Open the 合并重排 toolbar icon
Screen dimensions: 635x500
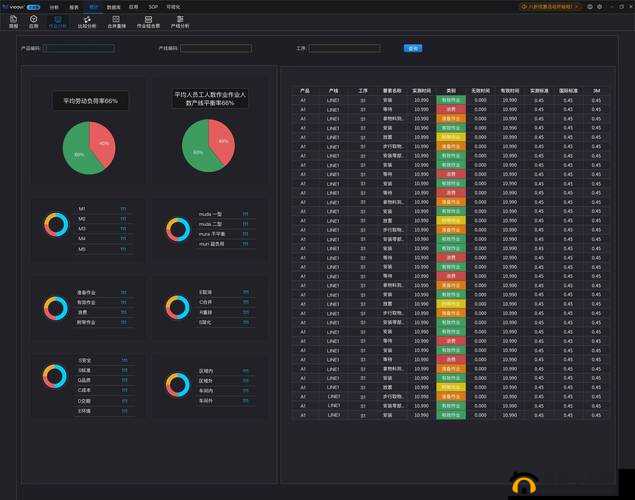pos(116,21)
